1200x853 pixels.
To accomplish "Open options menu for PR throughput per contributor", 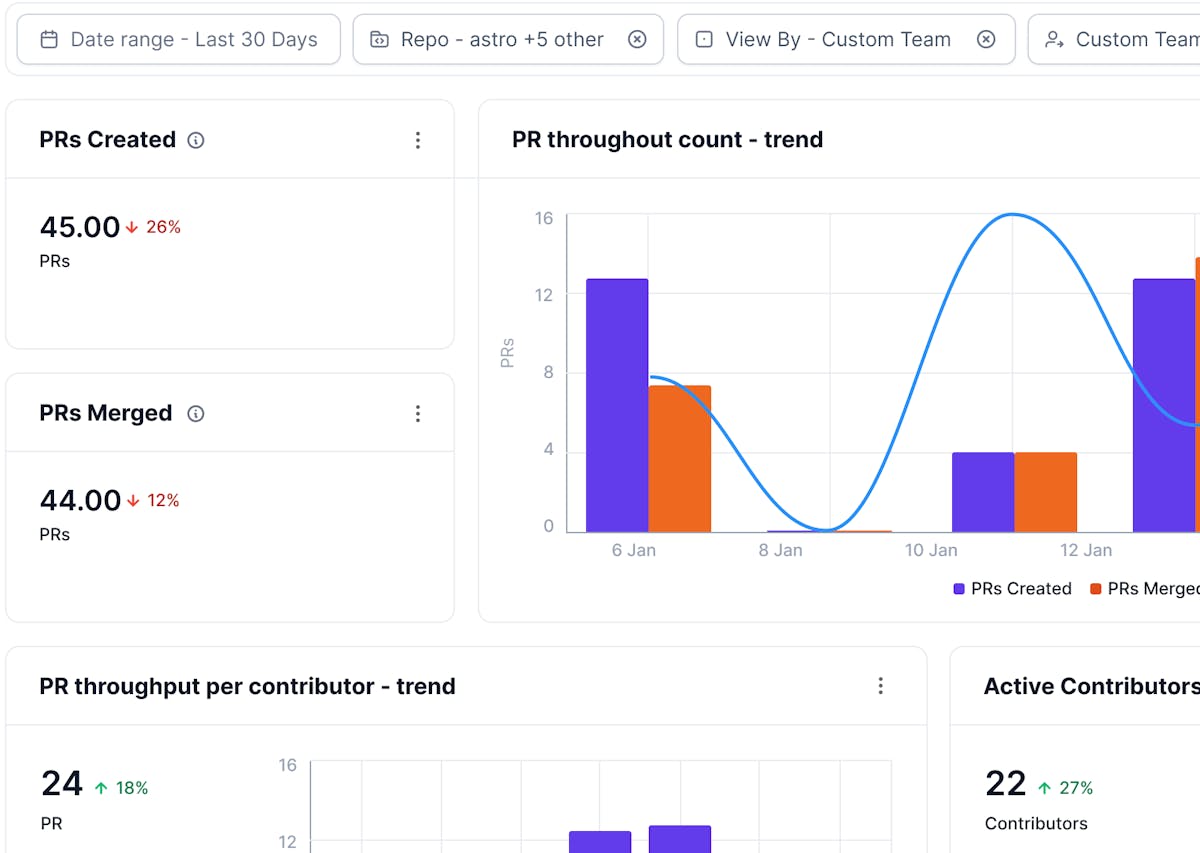I will point(881,686).
